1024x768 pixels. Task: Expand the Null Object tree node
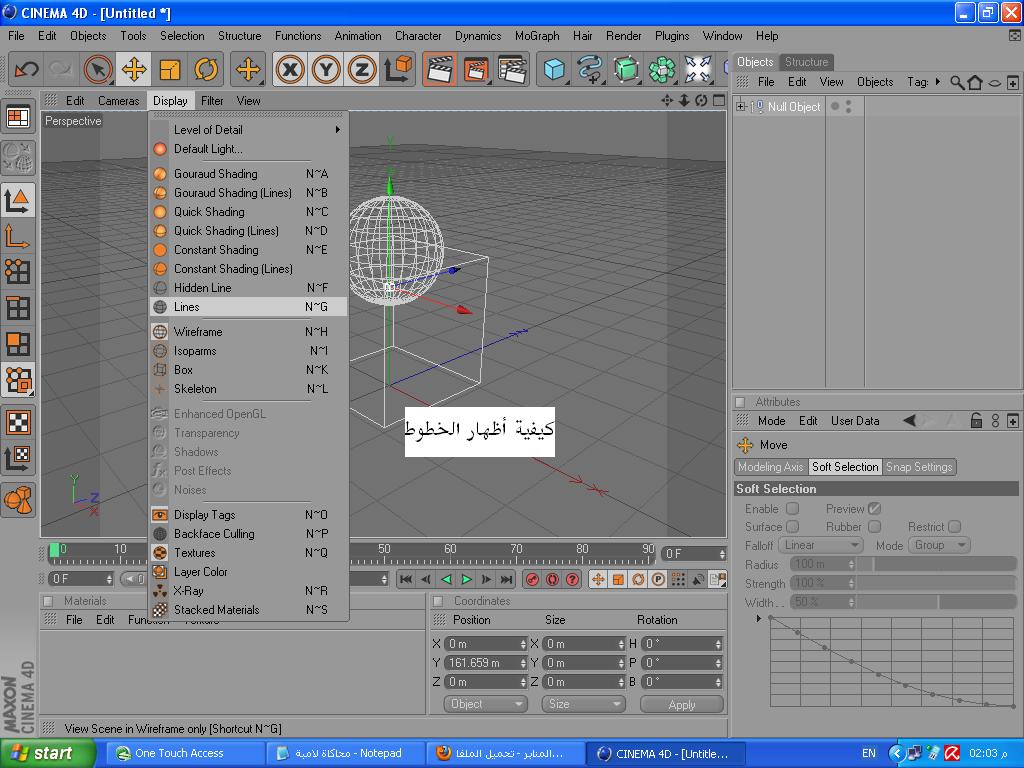[741, 106]
